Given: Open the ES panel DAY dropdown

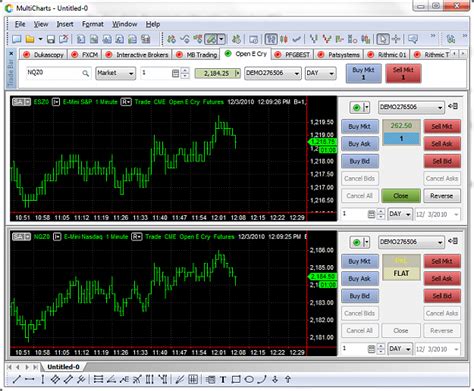Looking at the screenshot, I should [x=400, y=214].
